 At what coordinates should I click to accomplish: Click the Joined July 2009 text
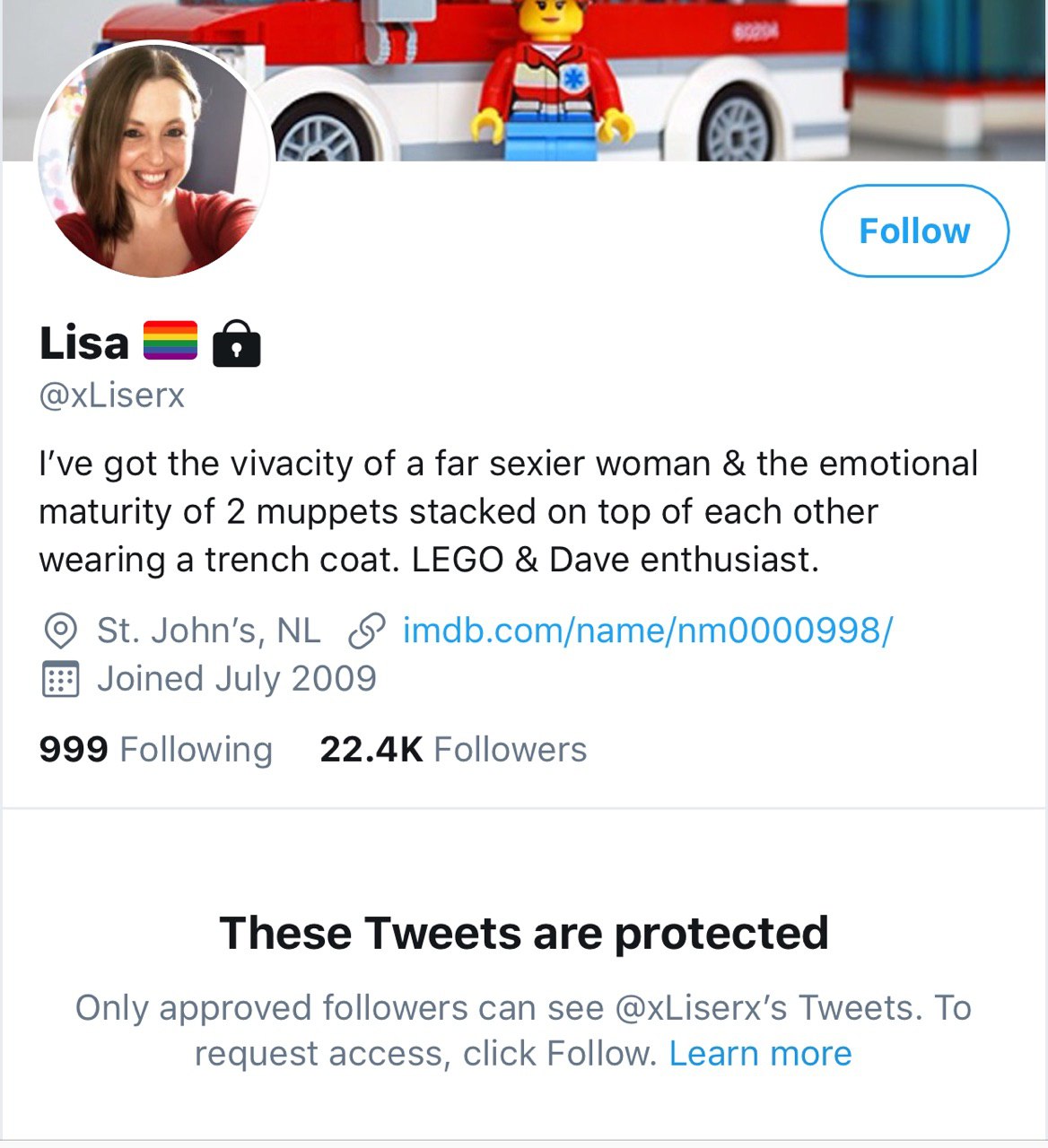[x=237, y=679]
